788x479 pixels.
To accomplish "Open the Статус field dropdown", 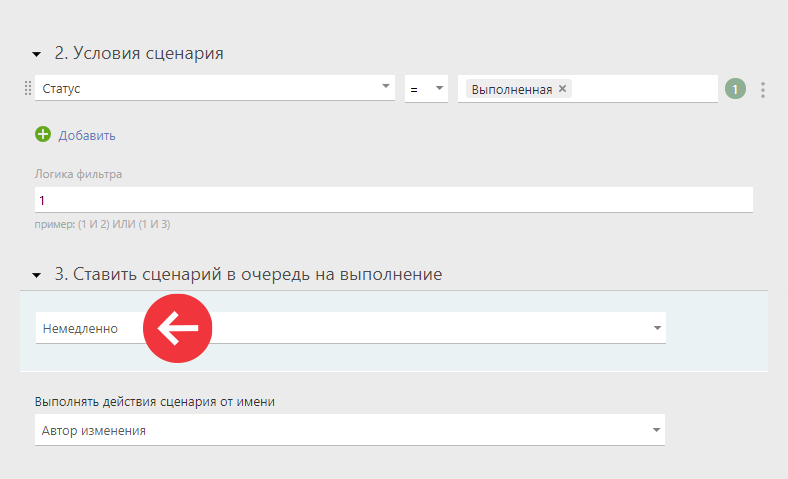I will coord(215,88).
